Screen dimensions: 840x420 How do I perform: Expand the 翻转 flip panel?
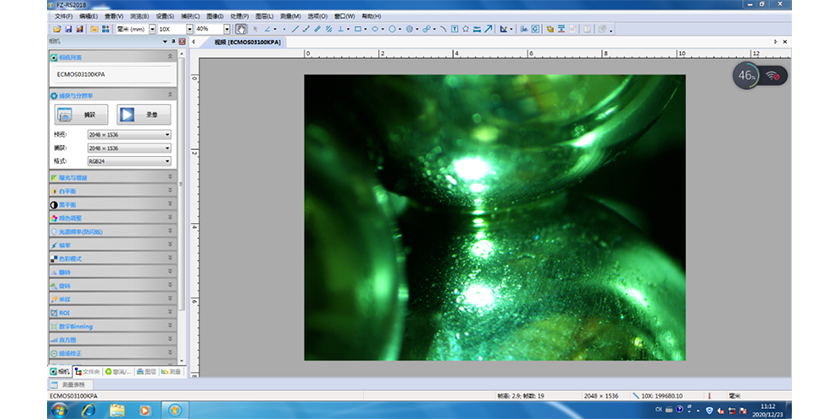click(112, 272)
